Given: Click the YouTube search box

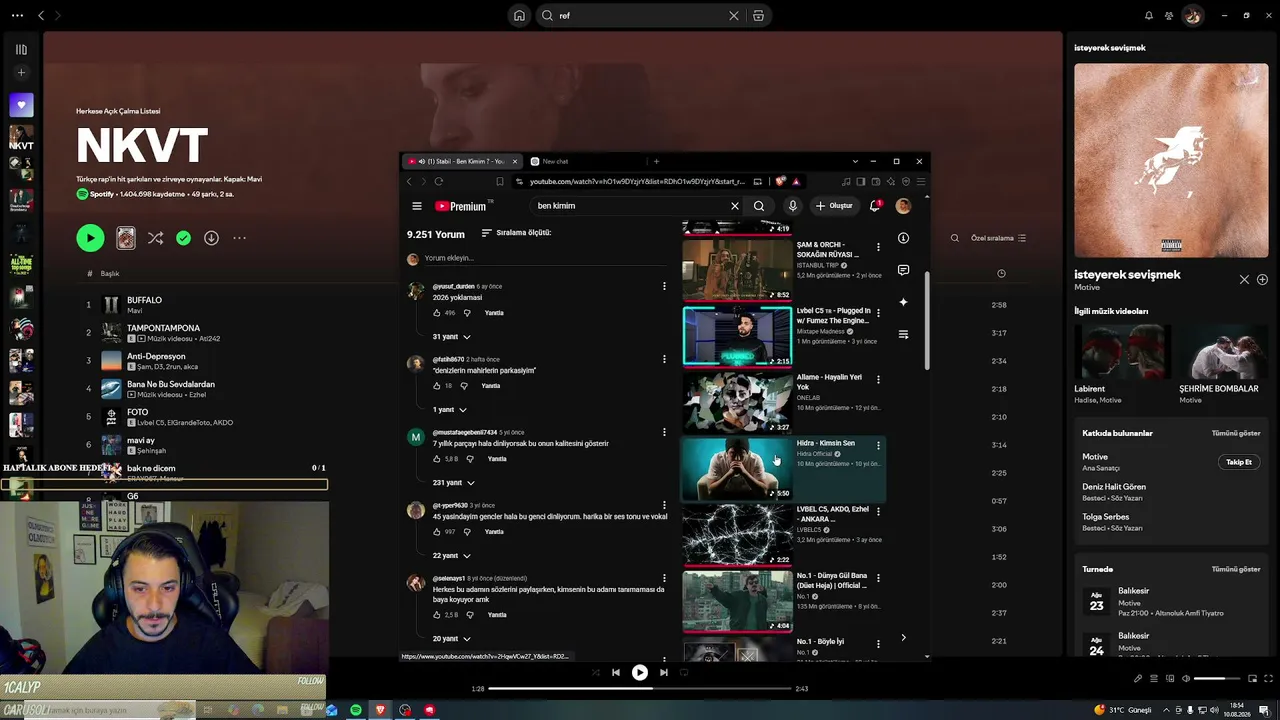Looking at the screenshot, I should pos(630,206).
